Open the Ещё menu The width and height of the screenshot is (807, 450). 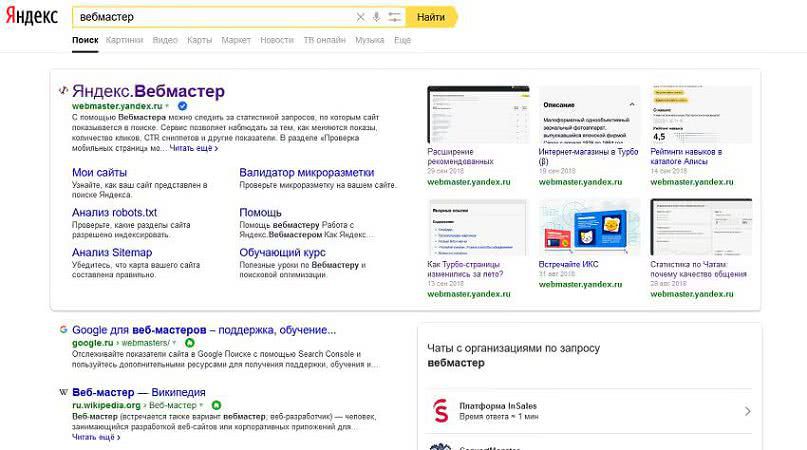(402, 40)
